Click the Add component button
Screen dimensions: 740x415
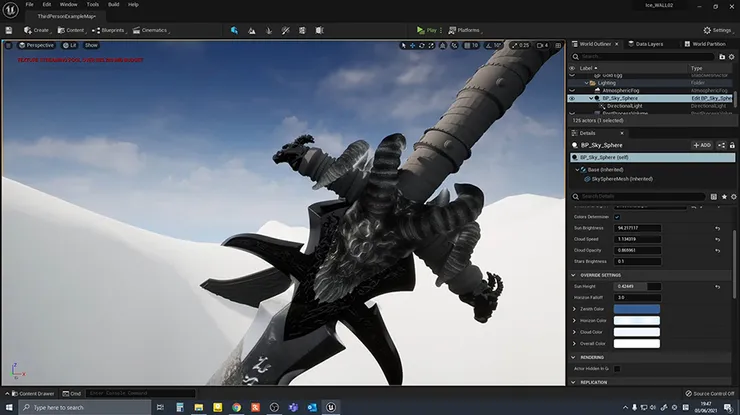(x=702, y=145)
